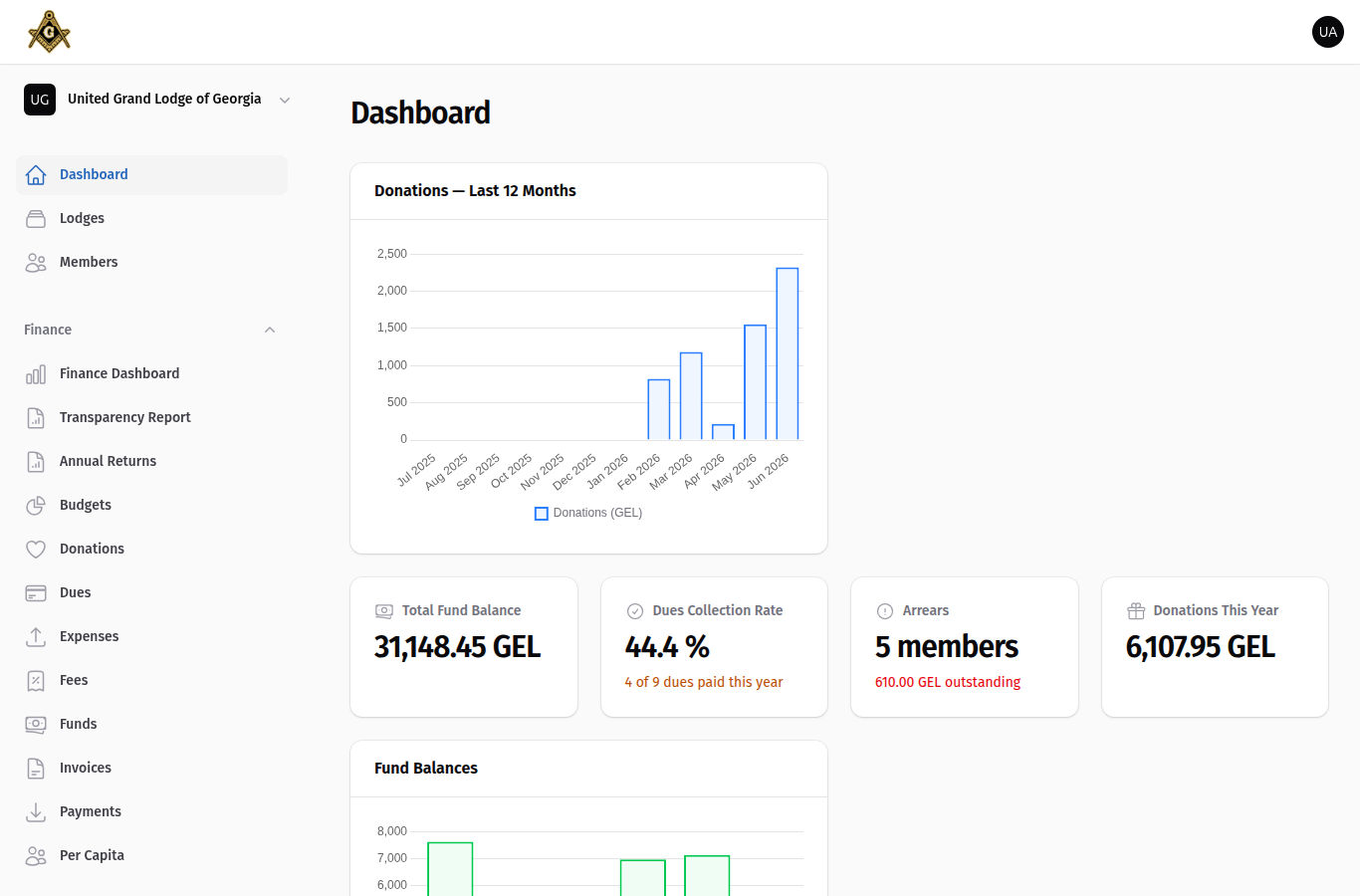Click the 44.4 % collection rate value
Screen dimensions: 1360x896
click(667, 647)
